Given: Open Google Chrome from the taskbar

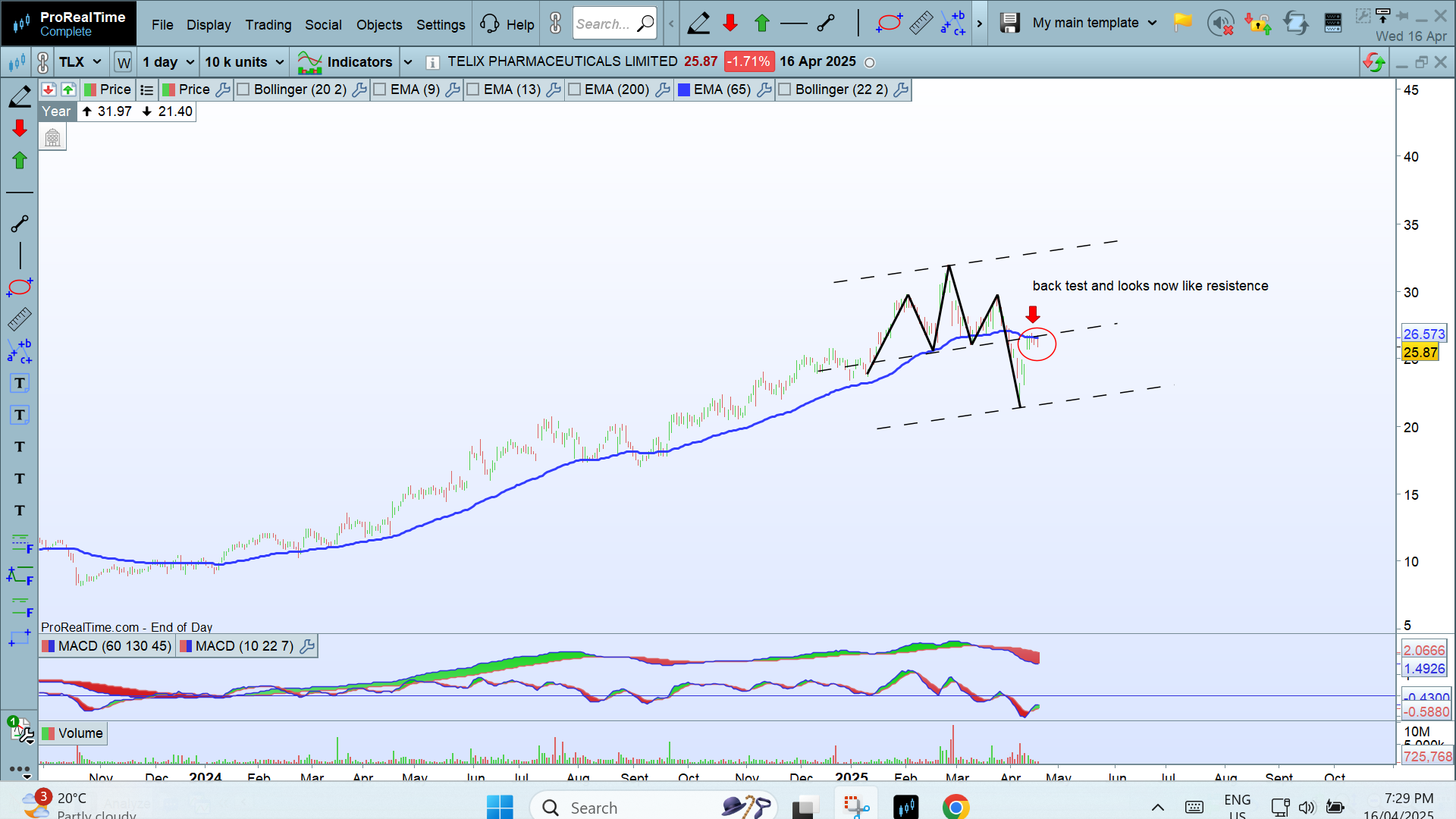Looking at the screenshot, I should (955, 807).
